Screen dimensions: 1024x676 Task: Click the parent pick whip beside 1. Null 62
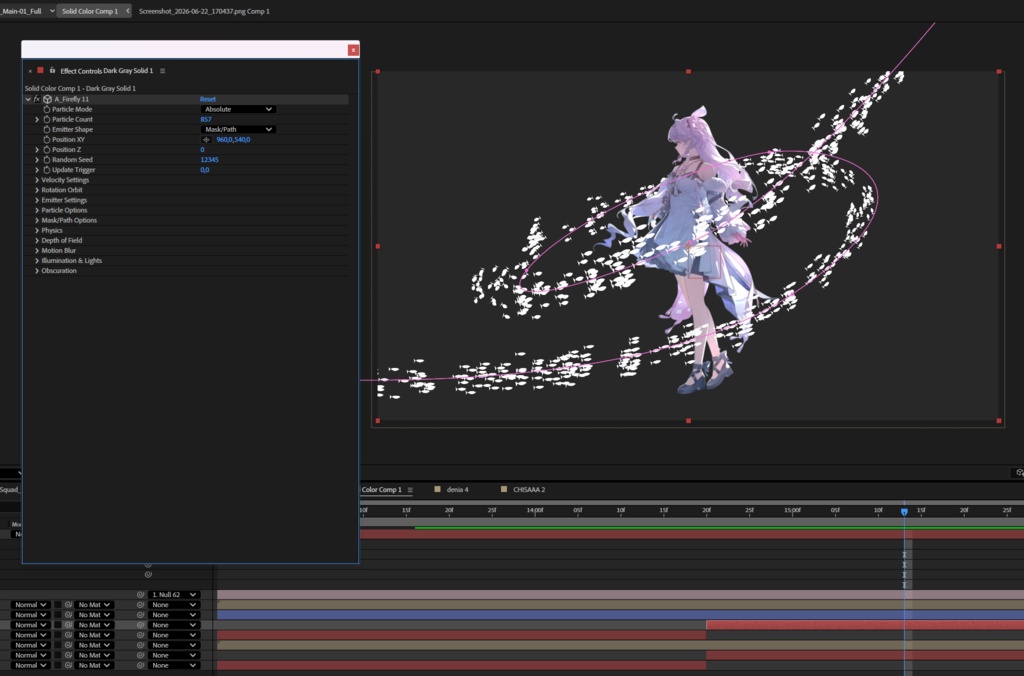pos(140,595)
